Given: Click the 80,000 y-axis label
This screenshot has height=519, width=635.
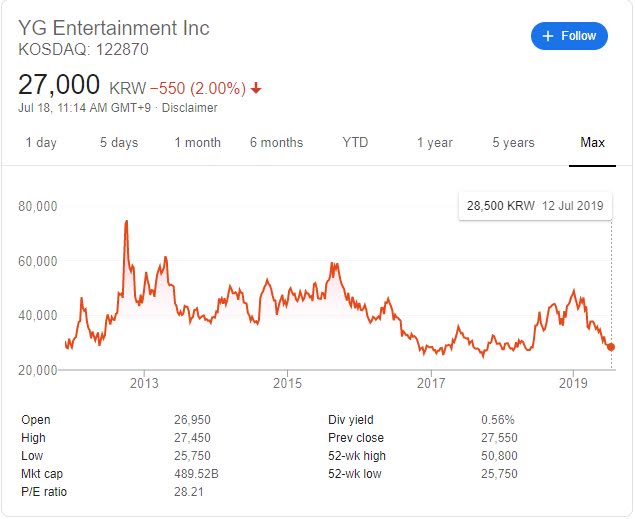Looking at the screenshot, I should click(38, 206).
